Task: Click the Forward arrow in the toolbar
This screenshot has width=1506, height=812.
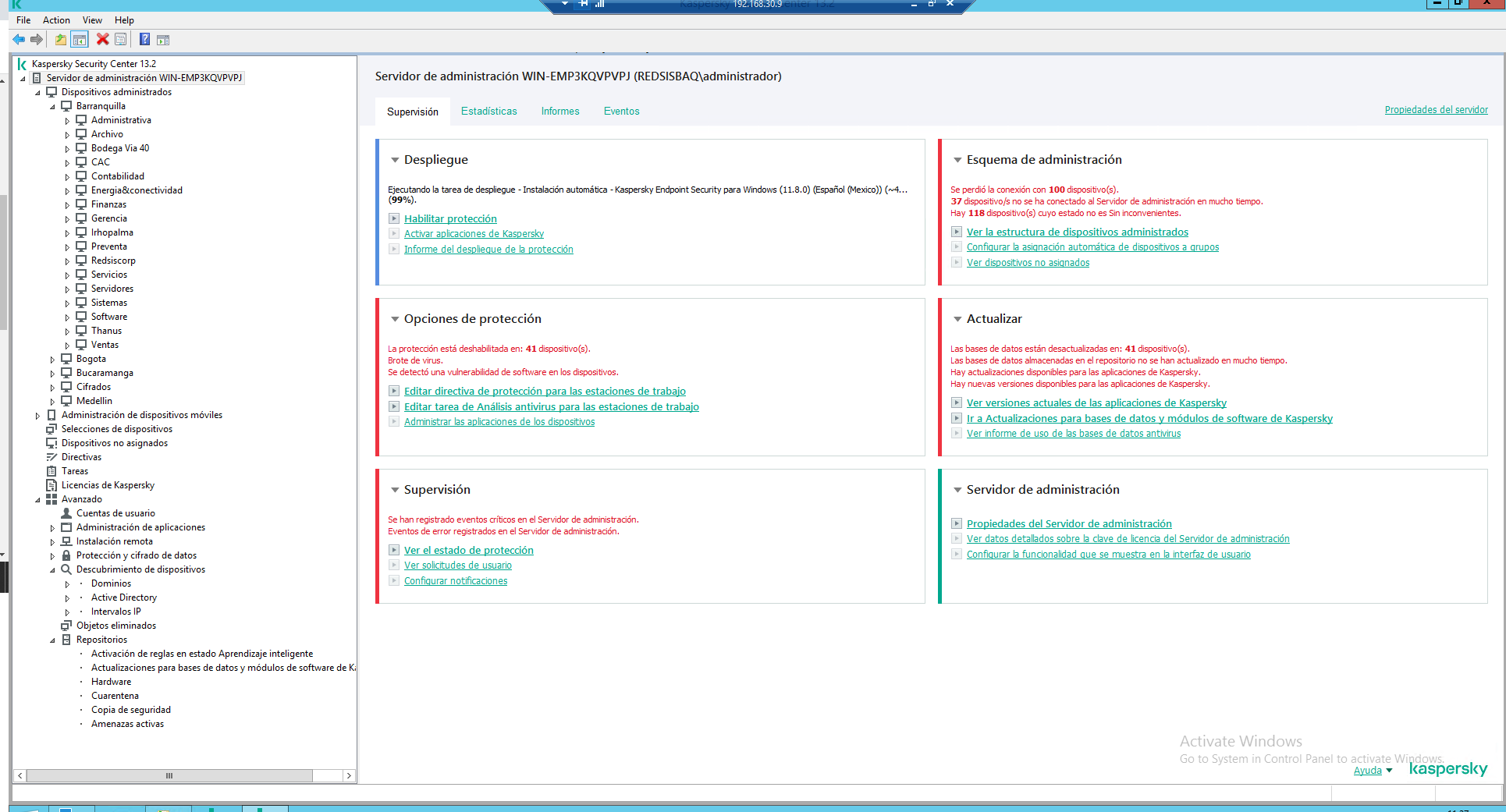Action: tap(37, 40)
